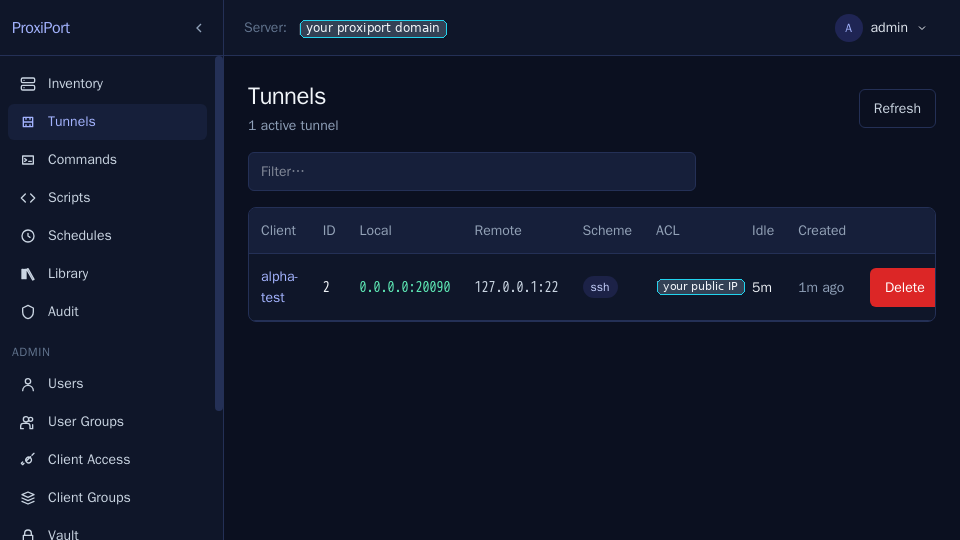This screenshot has width=960, height=540.
Task: Click the Client Groups layers icon
Action: coord(28,498)
